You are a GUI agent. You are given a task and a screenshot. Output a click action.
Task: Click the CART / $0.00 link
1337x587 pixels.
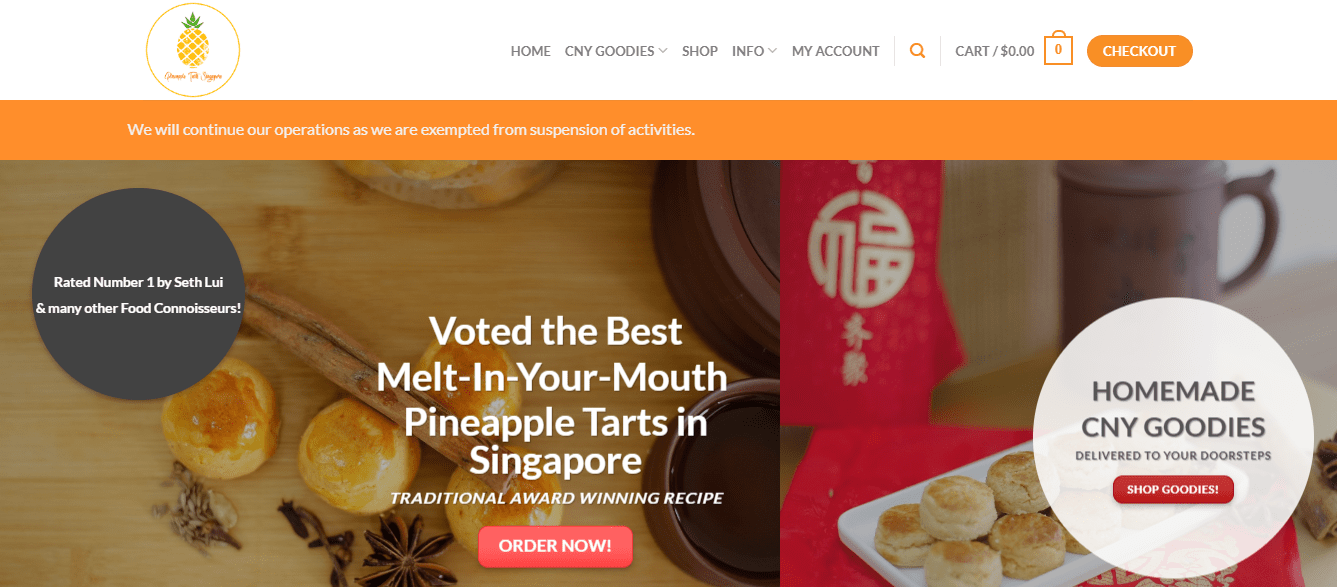point(995,51)
